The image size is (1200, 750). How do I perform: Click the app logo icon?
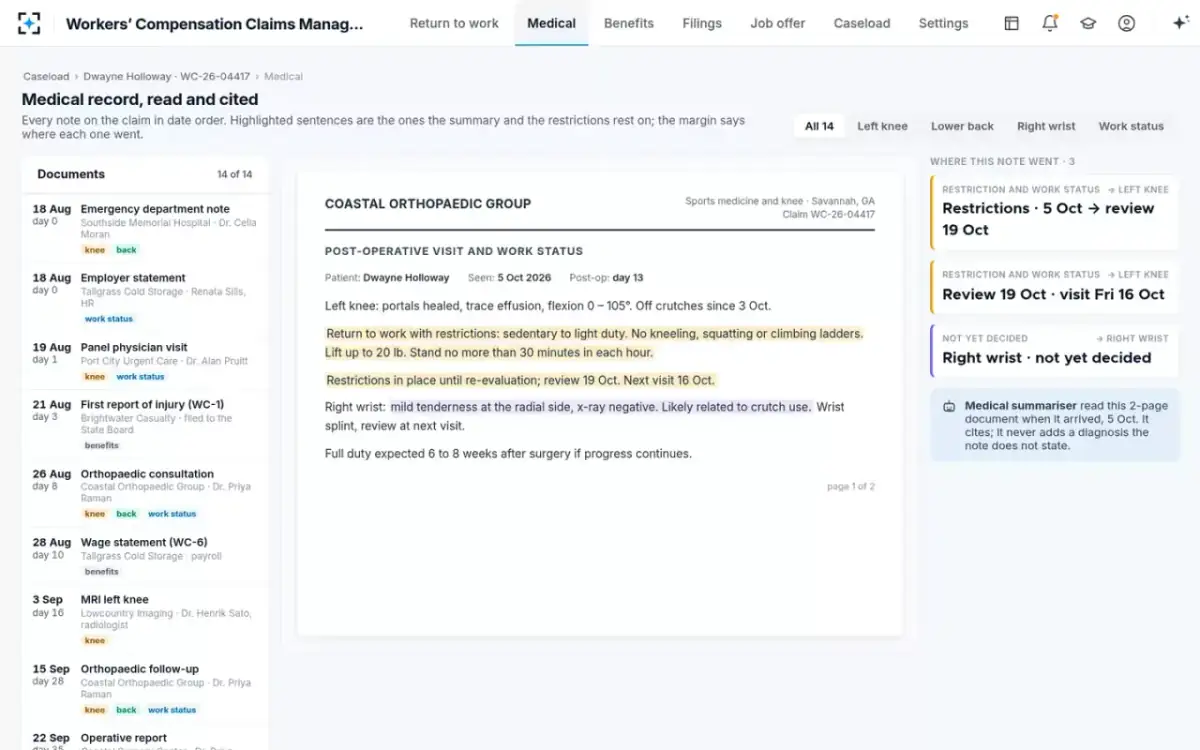tap(29, 23)
